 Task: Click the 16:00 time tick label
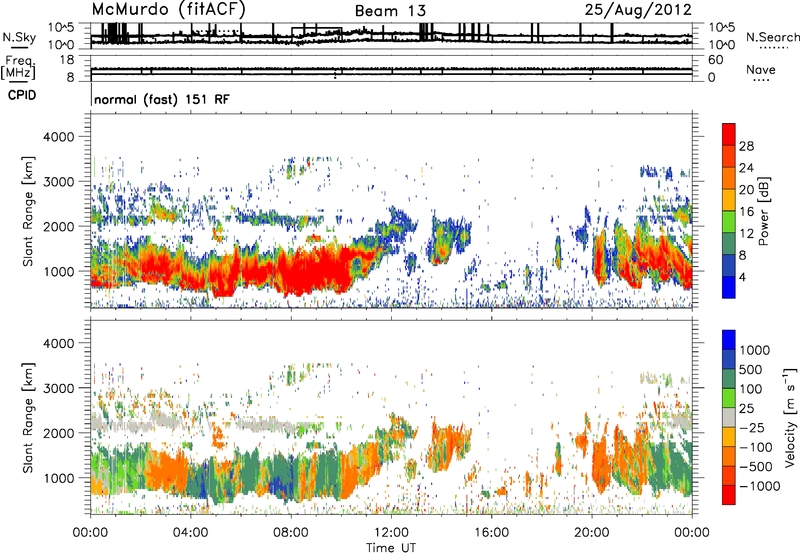click(492, 533)
